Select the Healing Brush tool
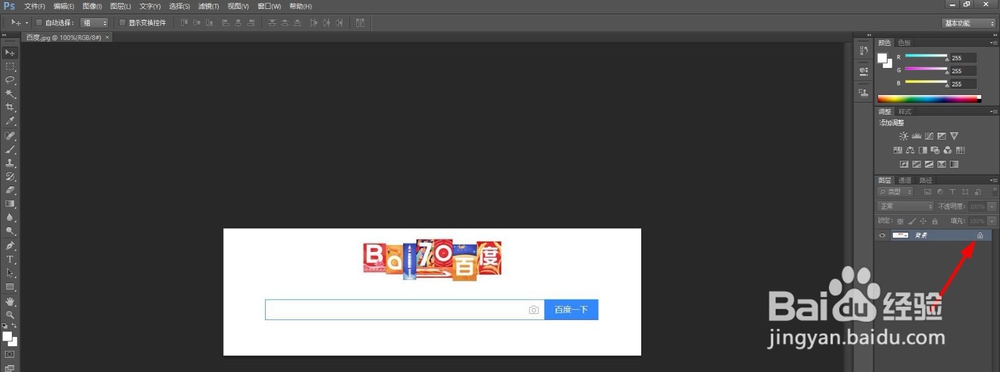 tap(10, 137)
